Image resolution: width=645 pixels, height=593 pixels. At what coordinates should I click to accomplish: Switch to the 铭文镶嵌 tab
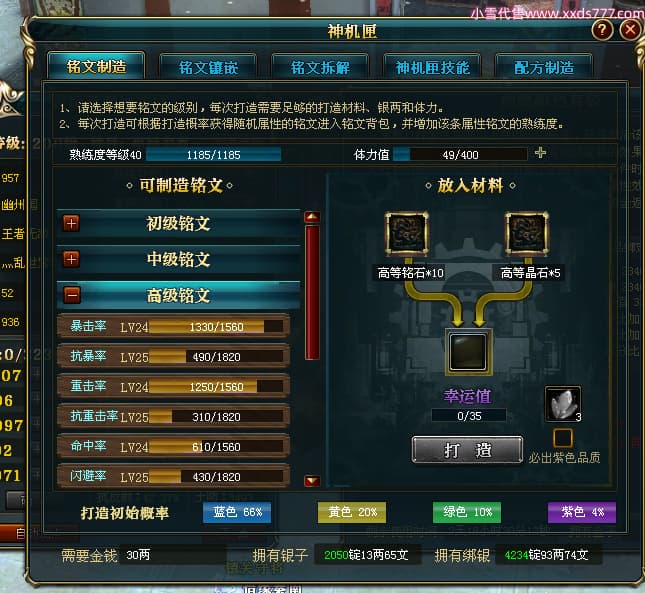click(x=208, y=67)
